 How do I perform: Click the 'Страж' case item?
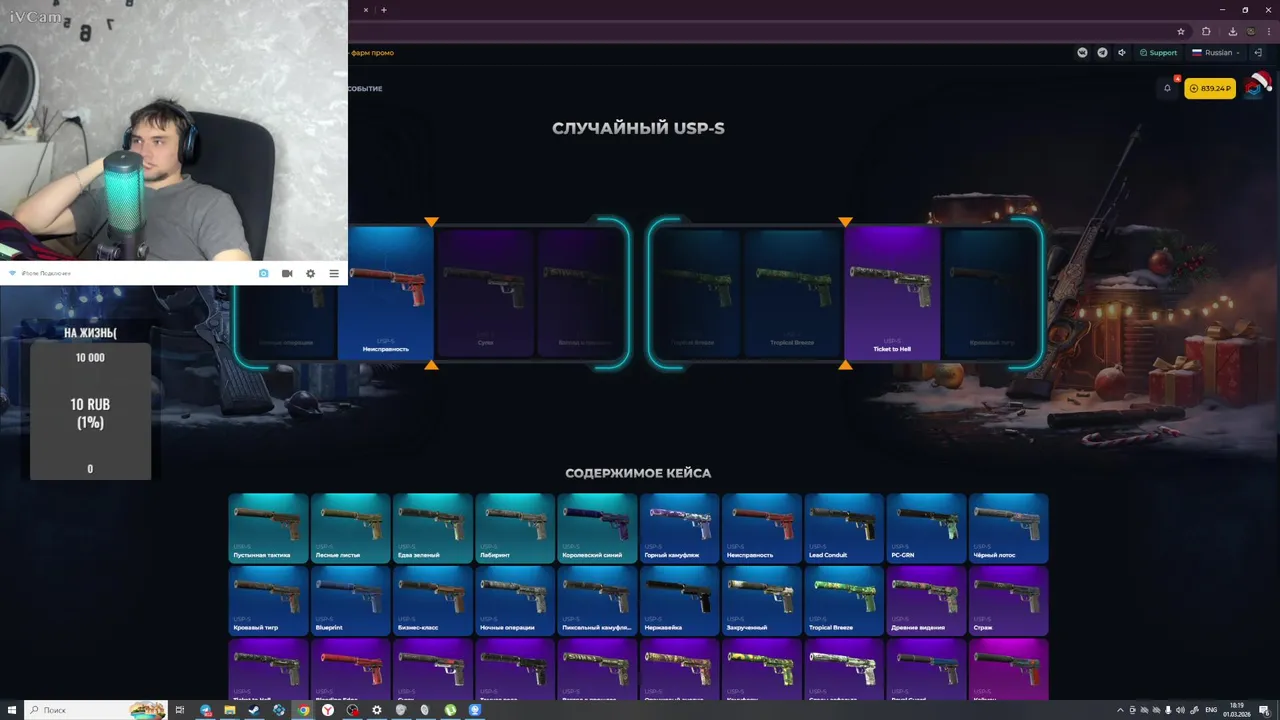pos(1008,601)
